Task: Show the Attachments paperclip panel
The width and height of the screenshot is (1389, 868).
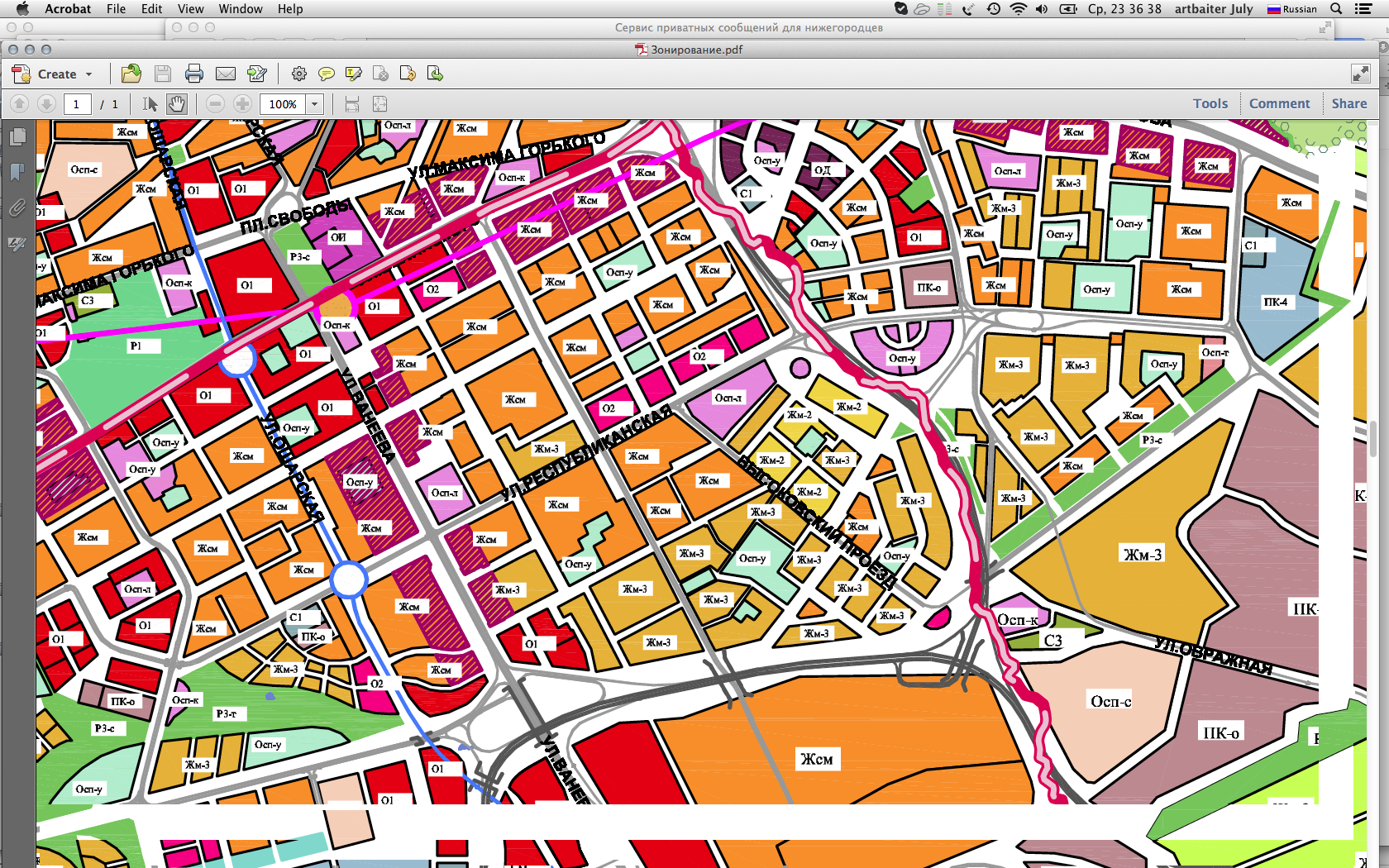Action: (x=17, y=207)
